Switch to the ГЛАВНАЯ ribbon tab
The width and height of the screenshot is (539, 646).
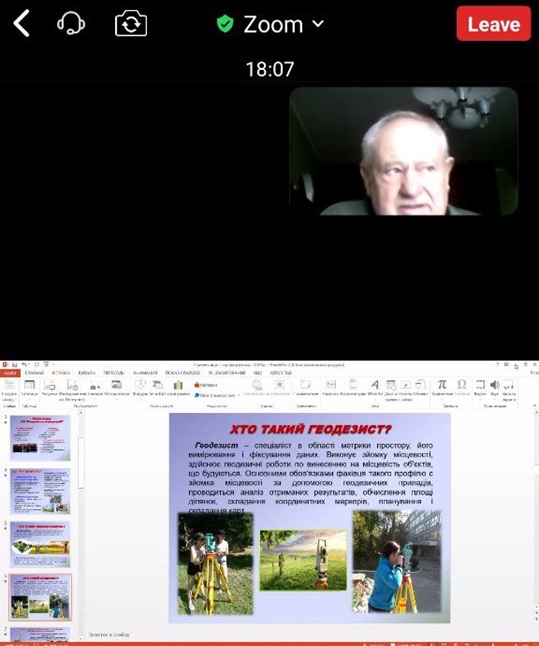click(34, 373)
